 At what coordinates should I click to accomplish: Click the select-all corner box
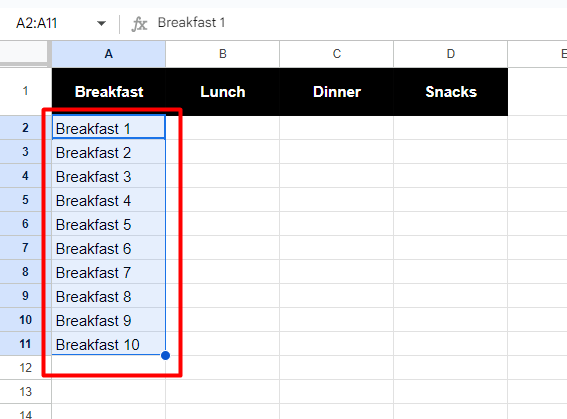click(x=24, y=54)
